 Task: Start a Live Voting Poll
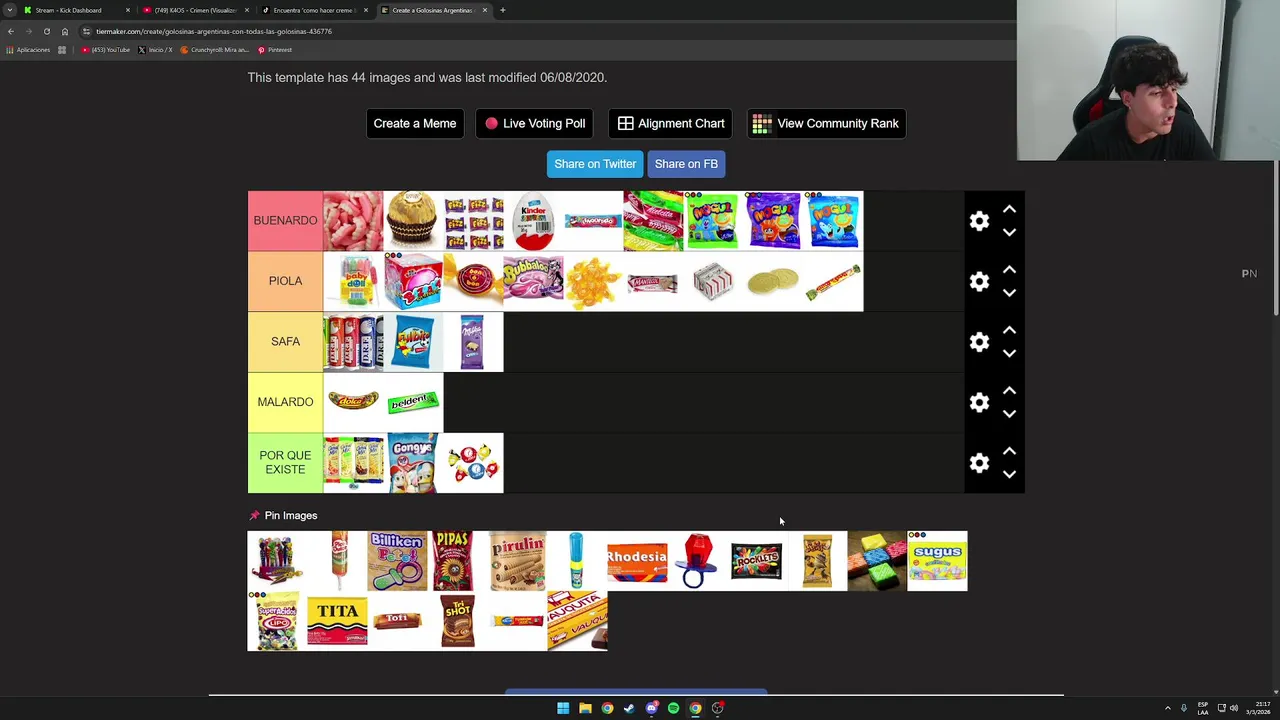535,123
